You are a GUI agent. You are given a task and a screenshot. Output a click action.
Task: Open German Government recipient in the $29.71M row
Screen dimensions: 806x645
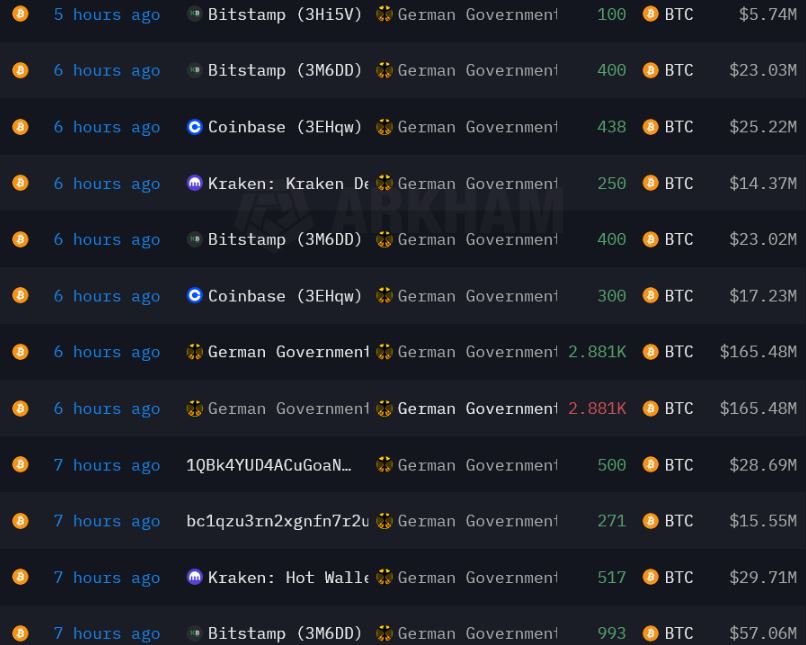pos(478,578)
